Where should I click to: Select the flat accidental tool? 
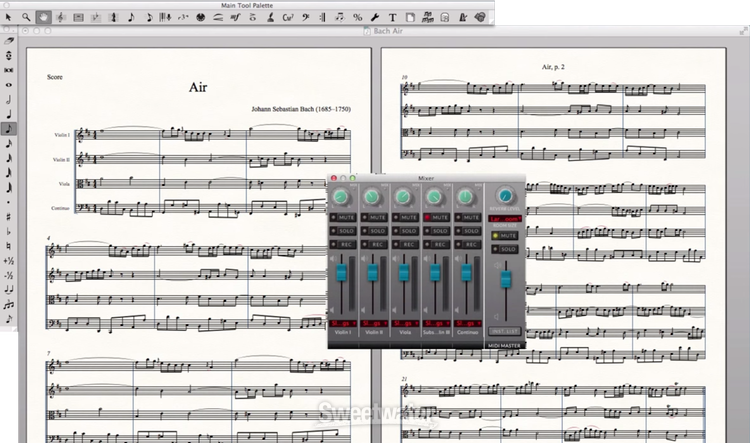(x=9, y=232)
